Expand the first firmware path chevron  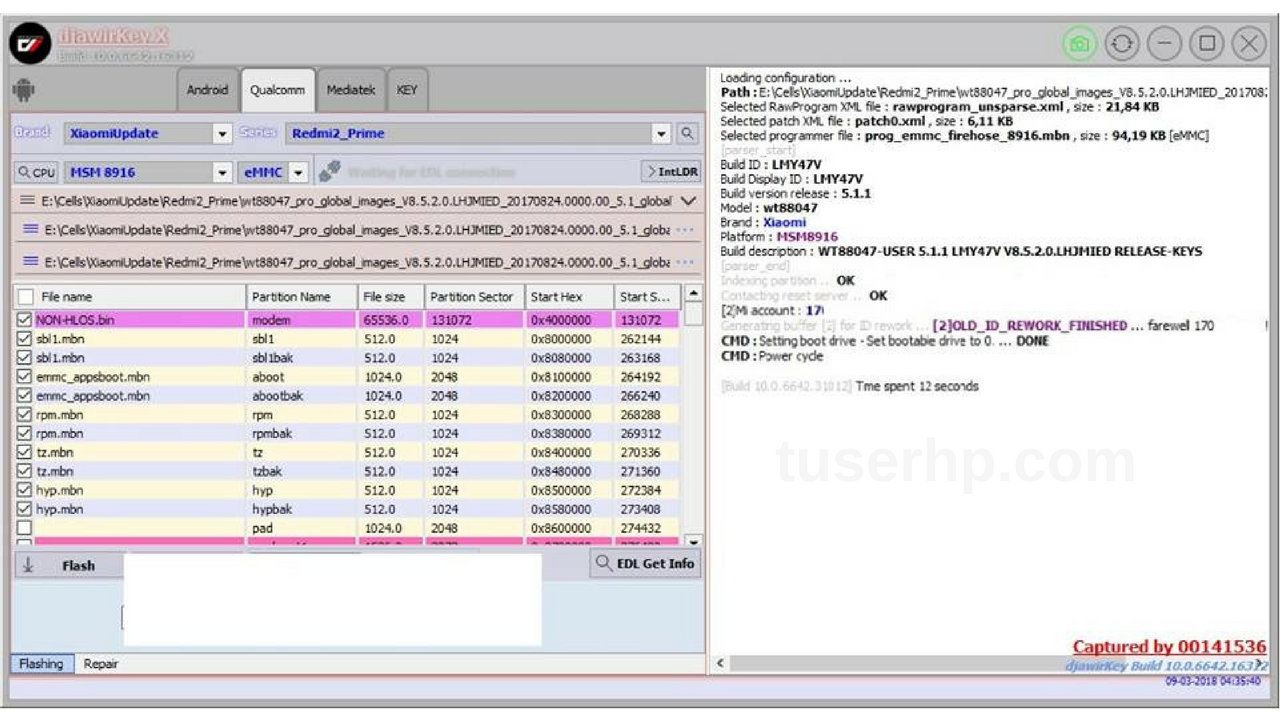click(687, 201)
